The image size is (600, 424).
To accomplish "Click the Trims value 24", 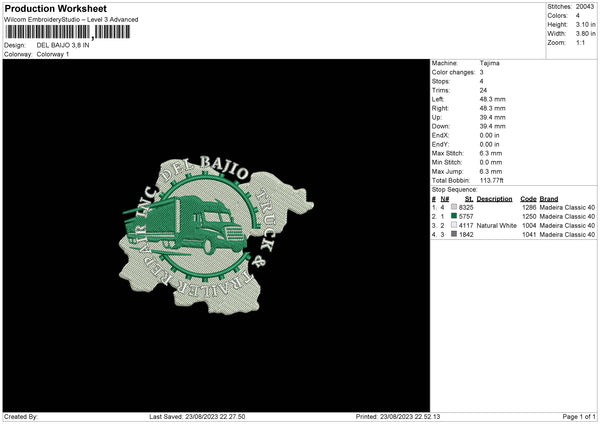I will click(x=483, y=90).
